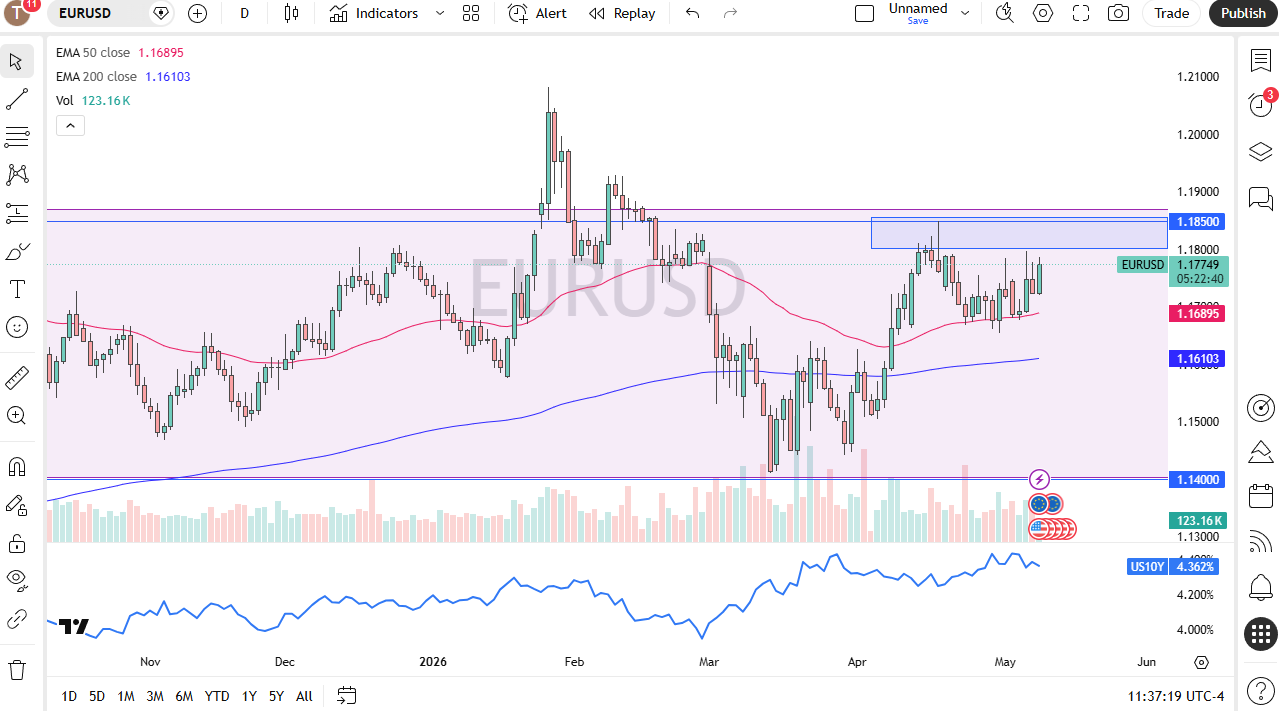
Task: Open the news feed icon
Action: tap(1260, 541)
